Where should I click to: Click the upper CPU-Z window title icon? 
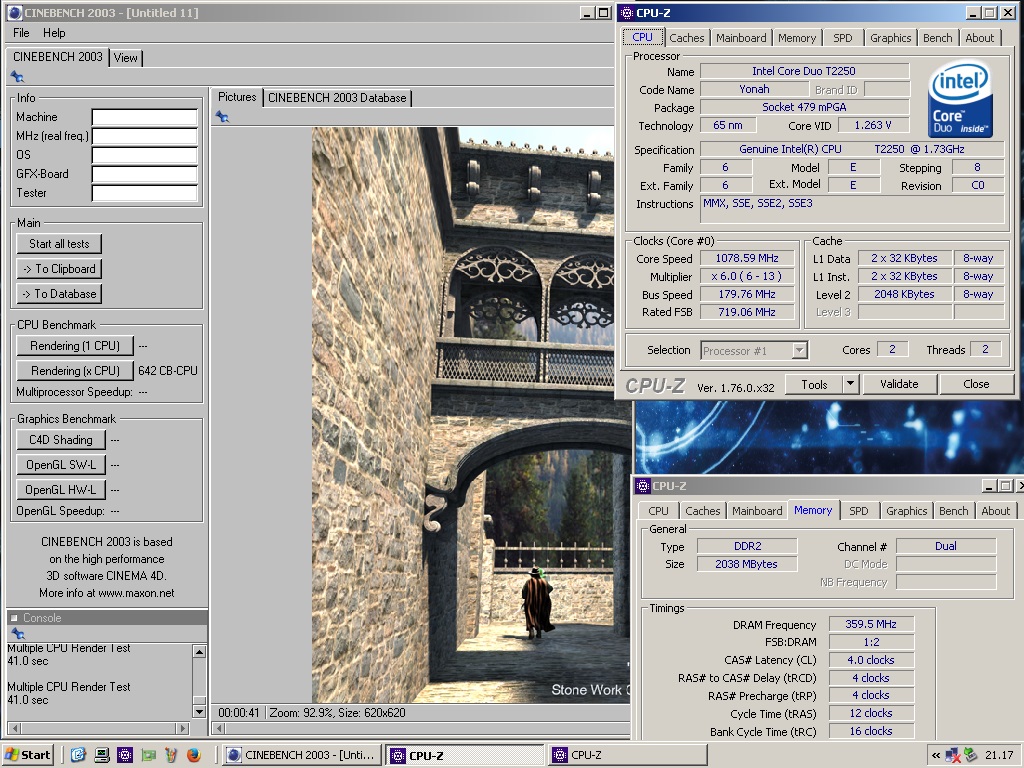pos(627,12)
